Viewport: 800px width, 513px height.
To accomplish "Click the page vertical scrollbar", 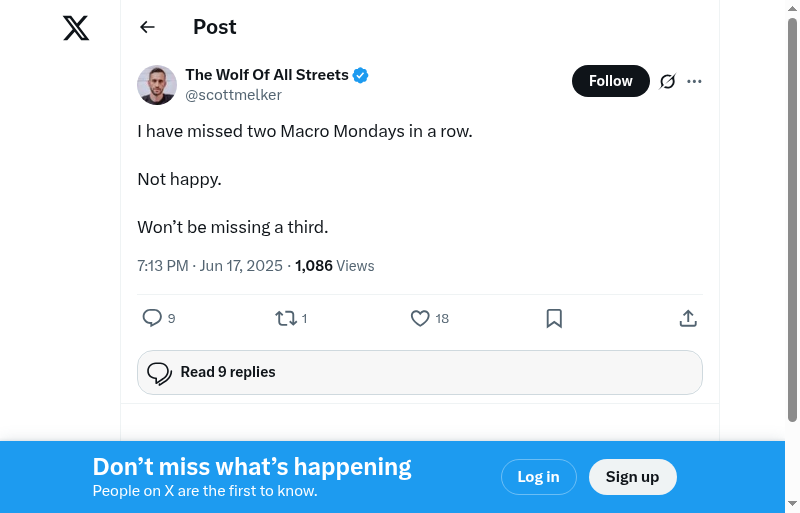I will (x=792, y=220).
